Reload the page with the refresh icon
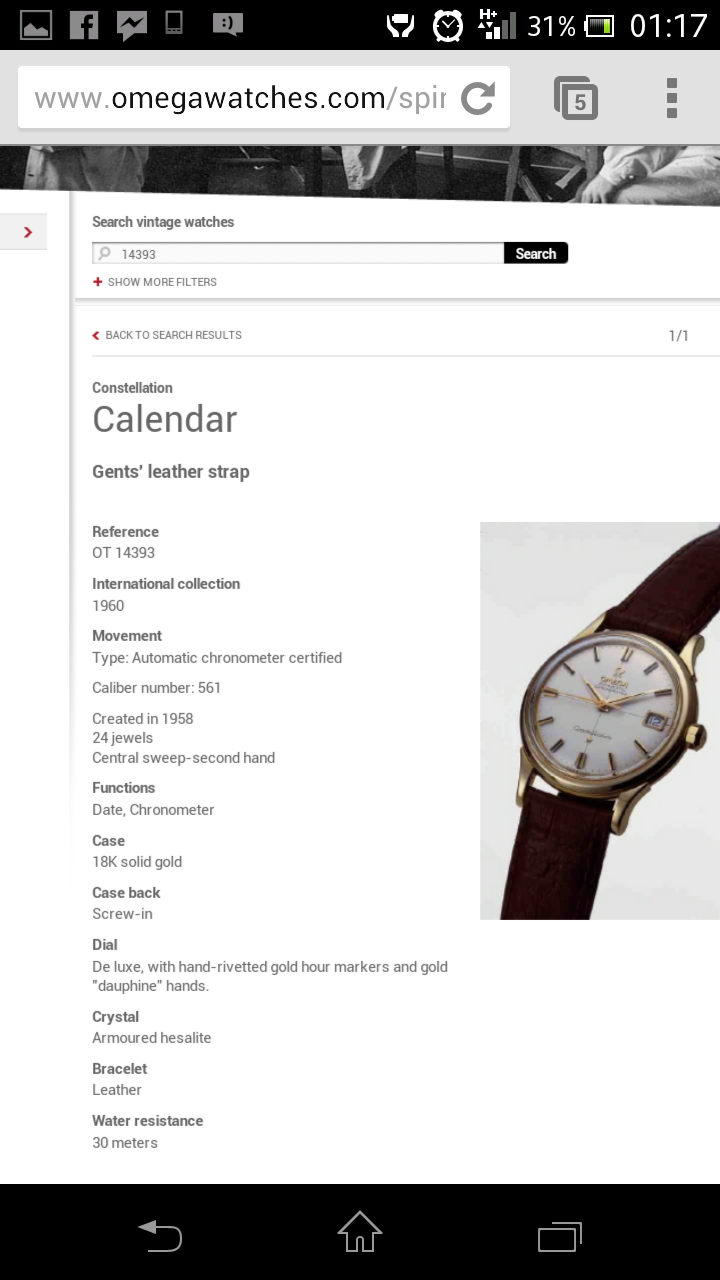 coord(478,98)
